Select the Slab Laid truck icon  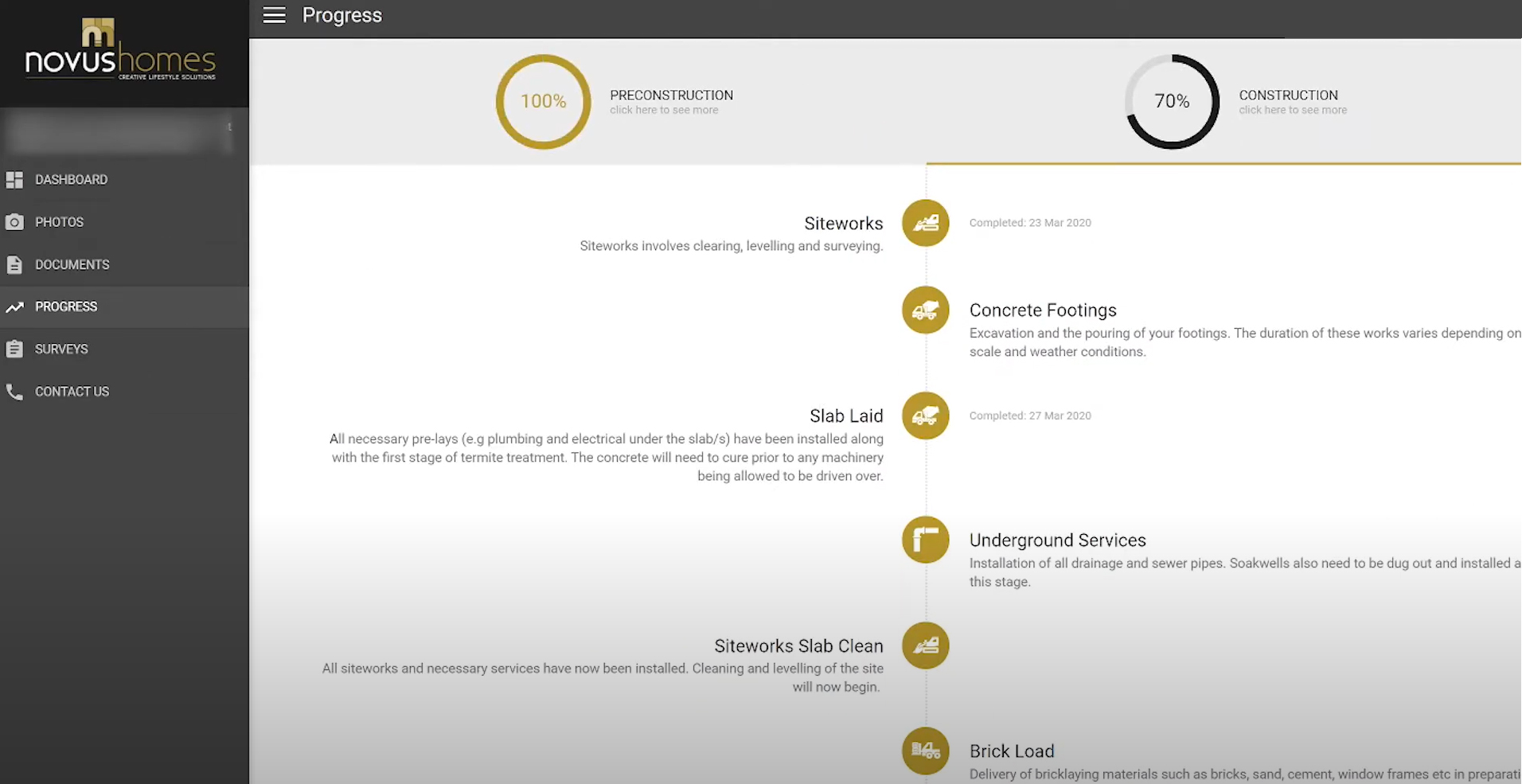(x=924, y=415)
